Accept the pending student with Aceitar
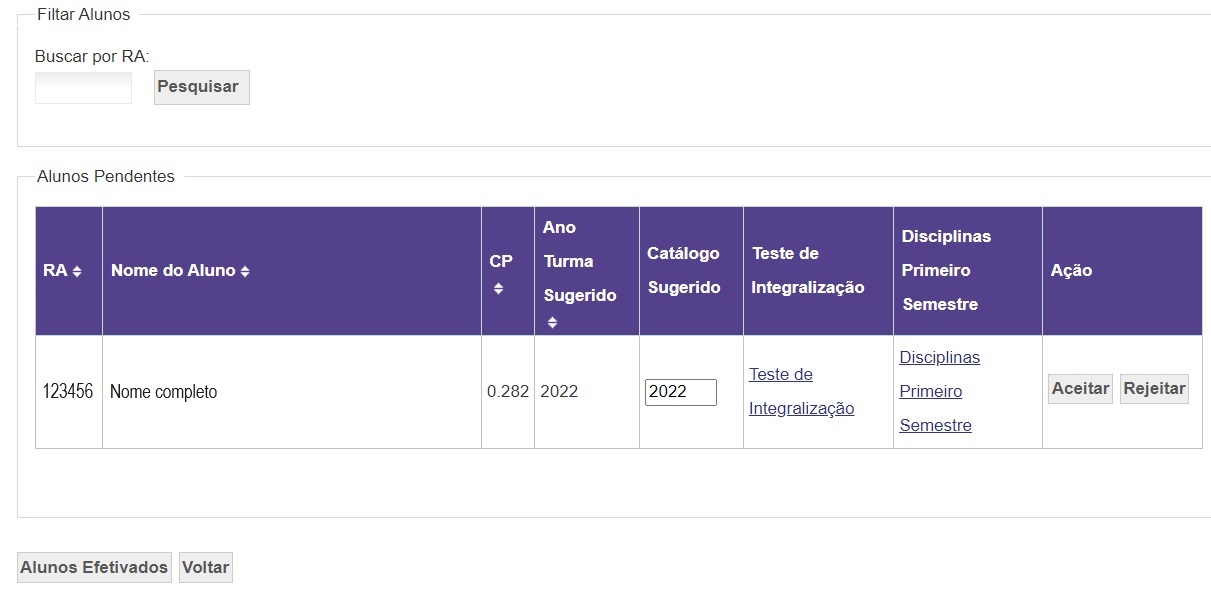The height and width of the screenshot is (597, 1211). coord(1080,389)
